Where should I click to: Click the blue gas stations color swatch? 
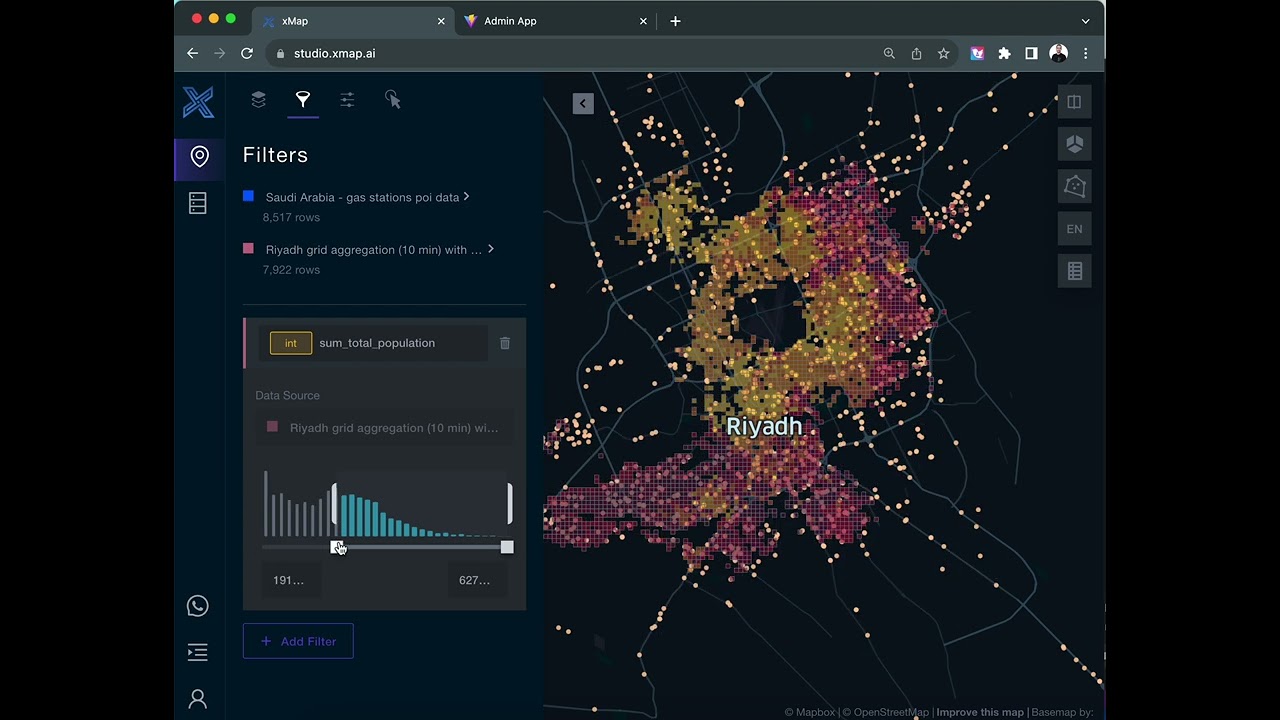click(248, 196)
